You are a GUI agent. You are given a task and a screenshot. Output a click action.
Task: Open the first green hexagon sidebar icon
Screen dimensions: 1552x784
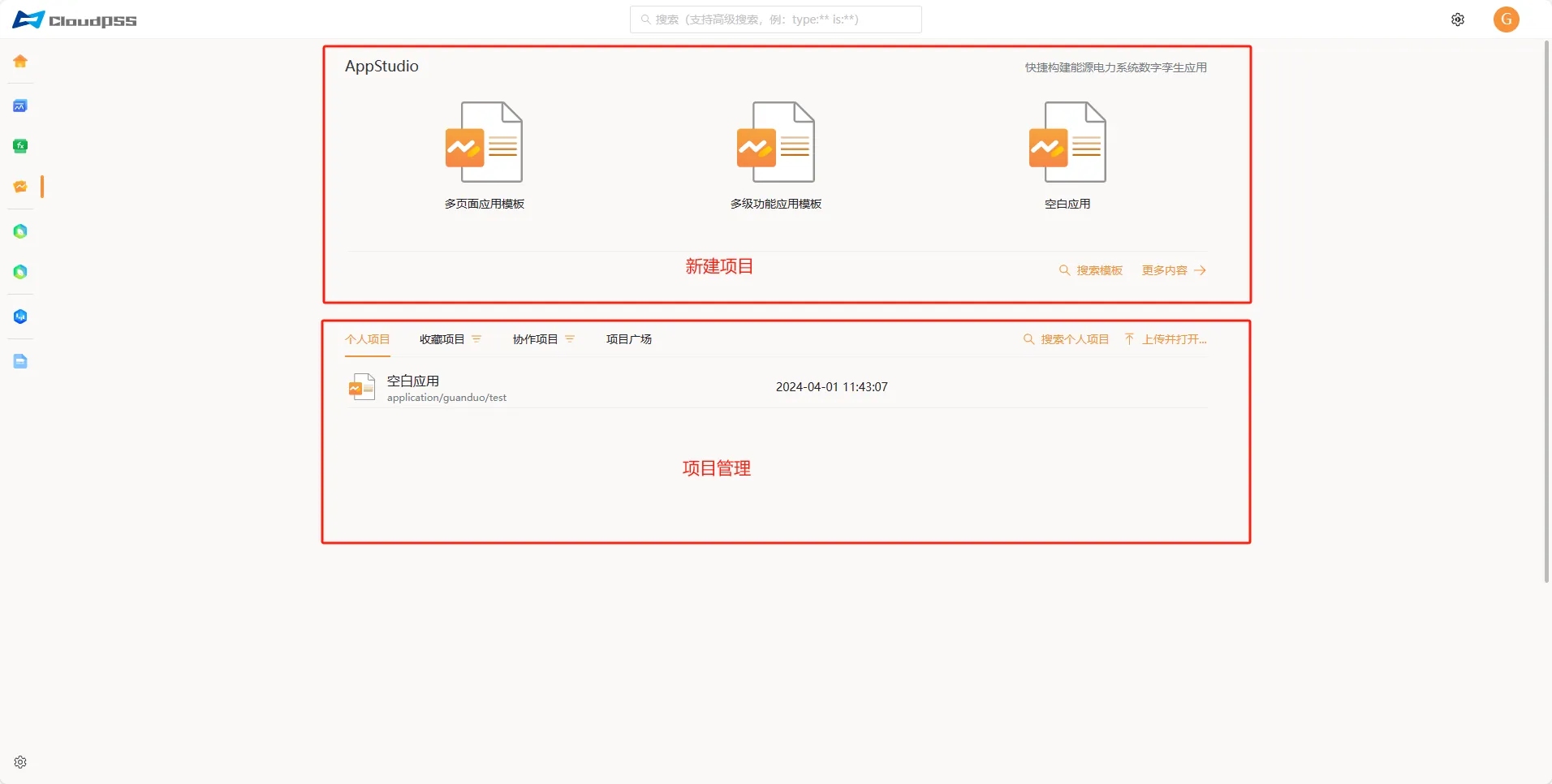tap(20, 231)
